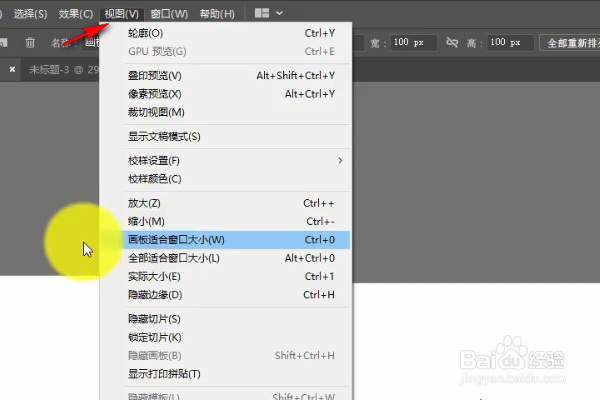Open the 效果(C) menu
The height and width of the screenshot is (400, 600).
pos(76,14)
